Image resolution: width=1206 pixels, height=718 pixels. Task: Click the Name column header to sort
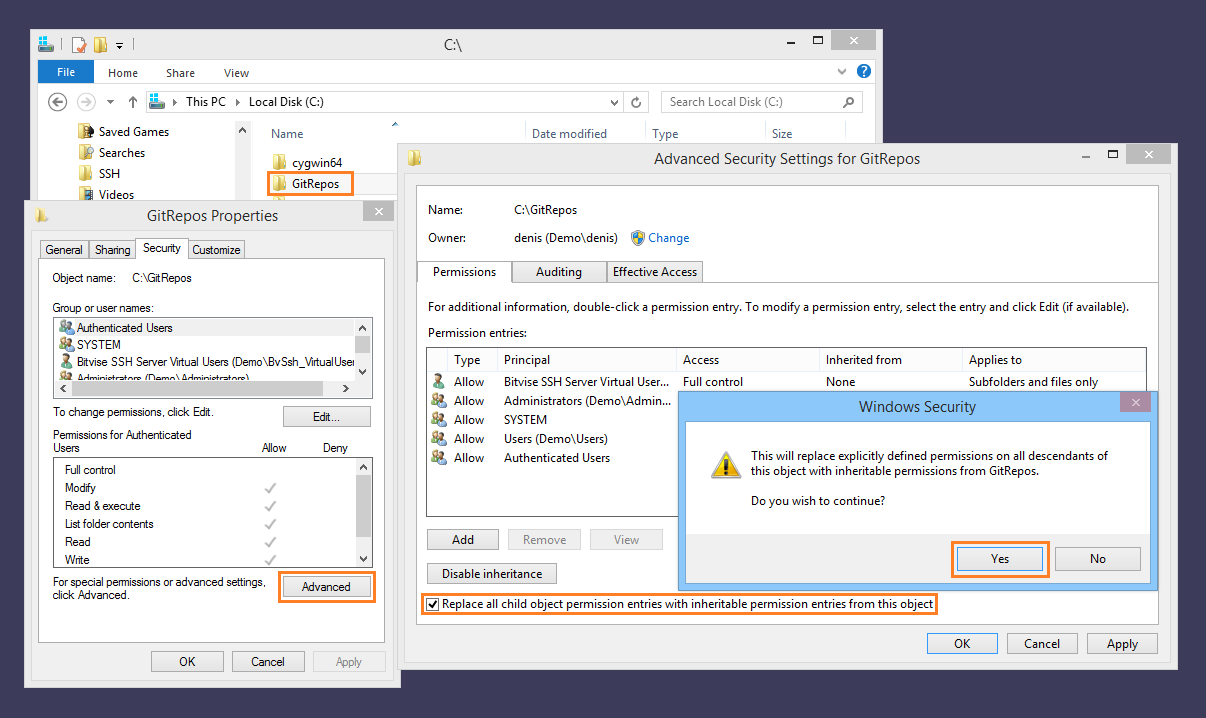tap(287, 133)
